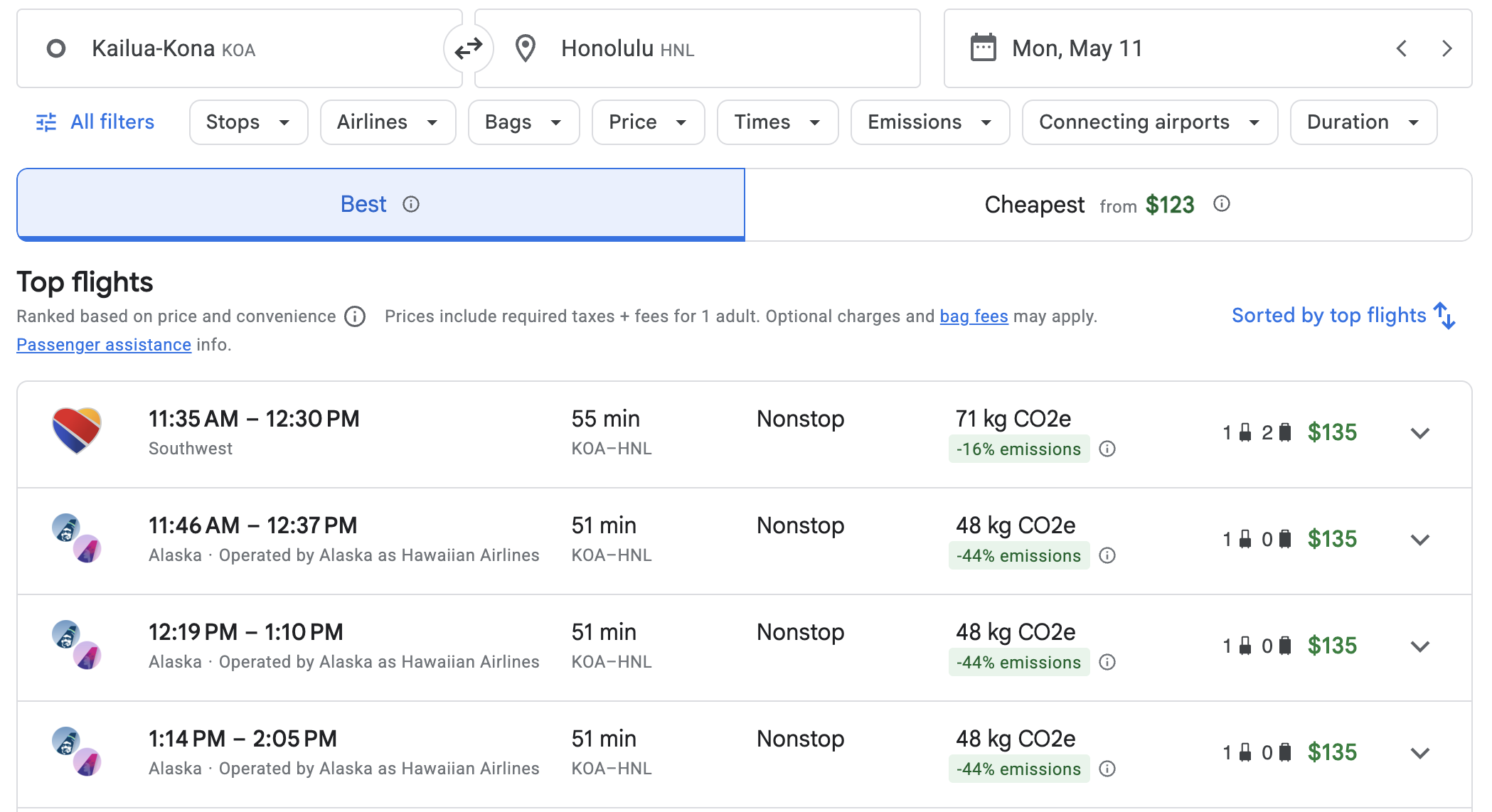Open the Connecting airports filter dropdown

pos(1149,122)
